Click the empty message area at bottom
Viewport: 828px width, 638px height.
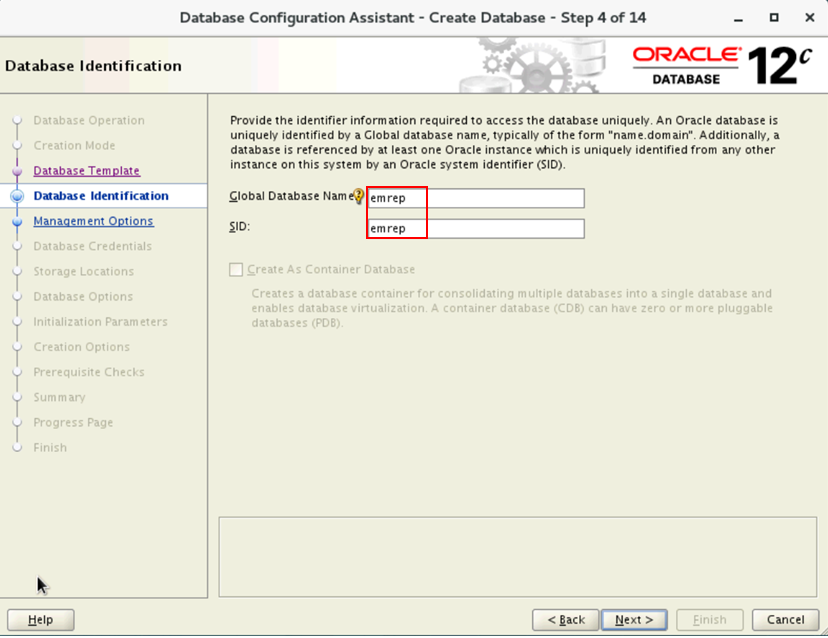pyautogui.click(x=518, y=557)
